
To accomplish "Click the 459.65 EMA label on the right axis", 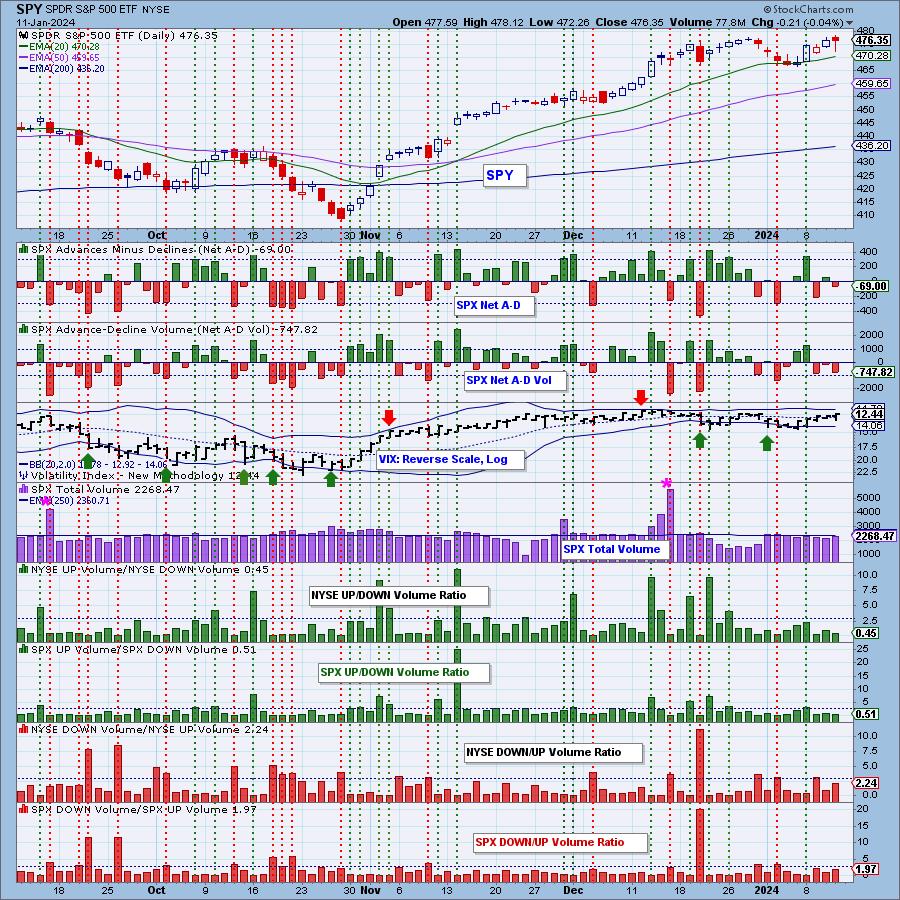I will click(872, 84).
